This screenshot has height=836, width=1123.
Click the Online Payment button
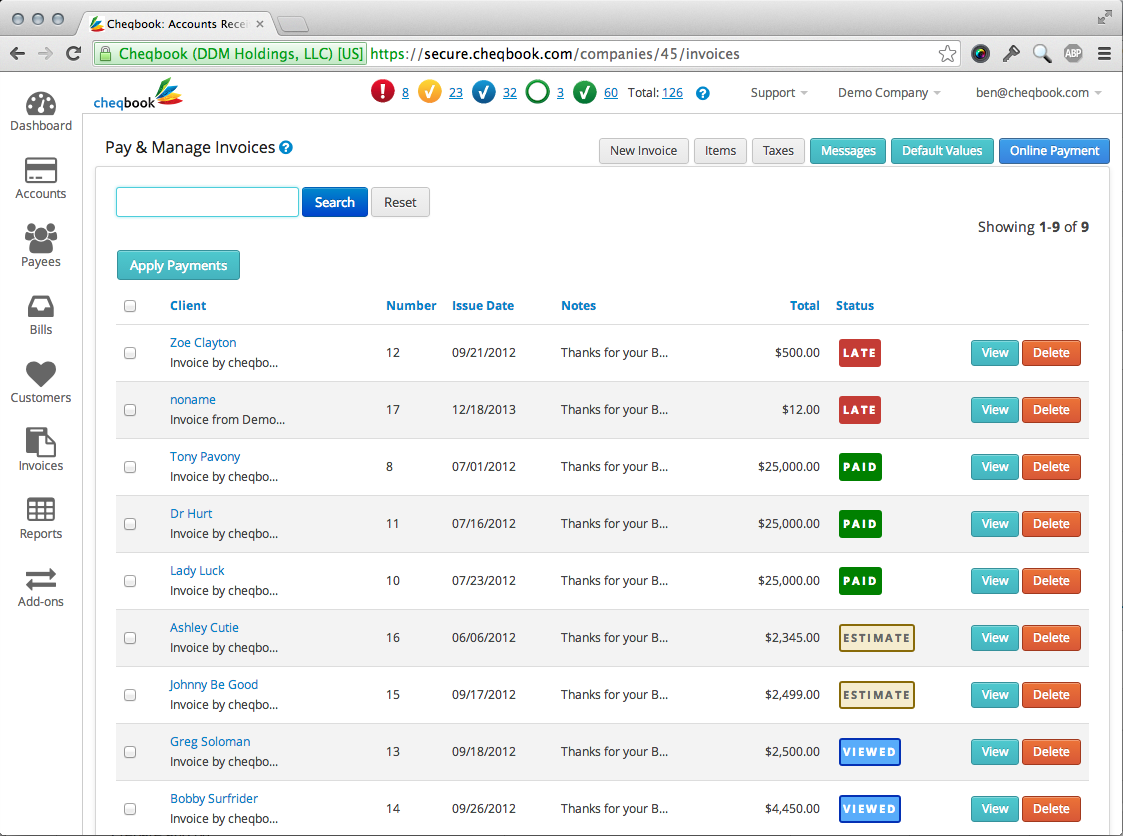(1054, 151)
